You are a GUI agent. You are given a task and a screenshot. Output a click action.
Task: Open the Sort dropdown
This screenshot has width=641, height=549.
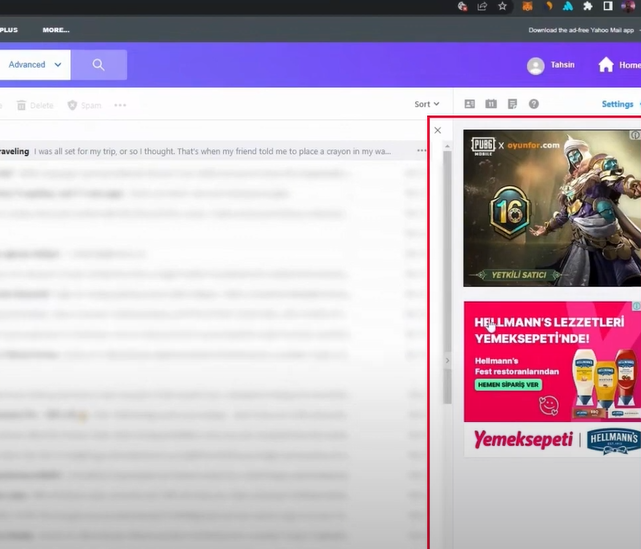point(427,104)
